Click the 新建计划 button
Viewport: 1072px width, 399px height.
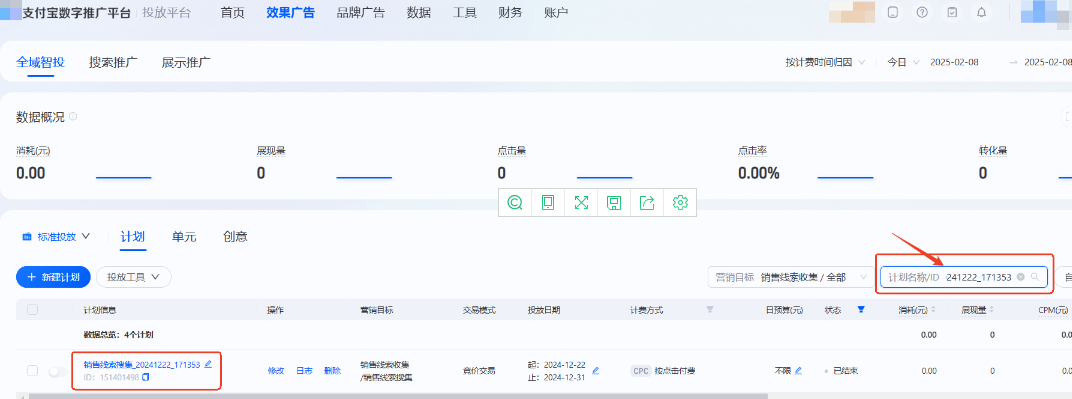53,277
